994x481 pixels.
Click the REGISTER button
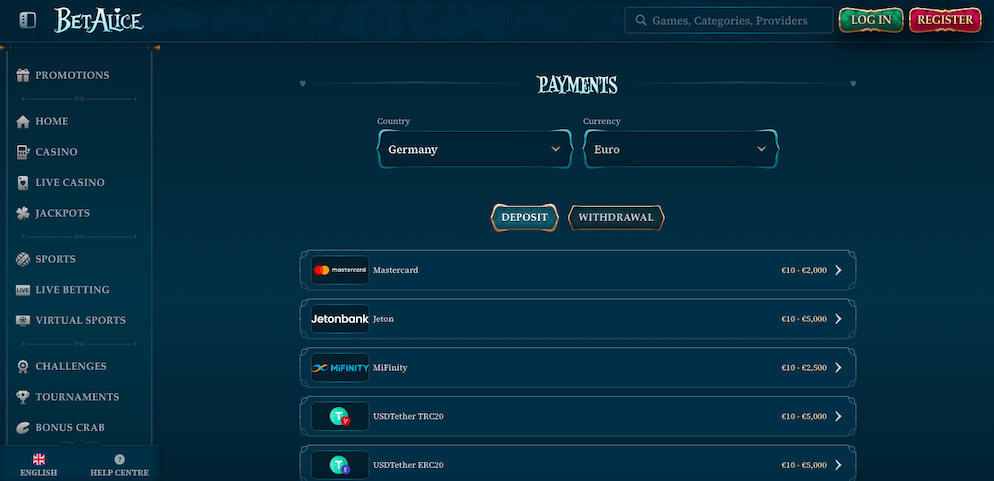coord(945,20)
